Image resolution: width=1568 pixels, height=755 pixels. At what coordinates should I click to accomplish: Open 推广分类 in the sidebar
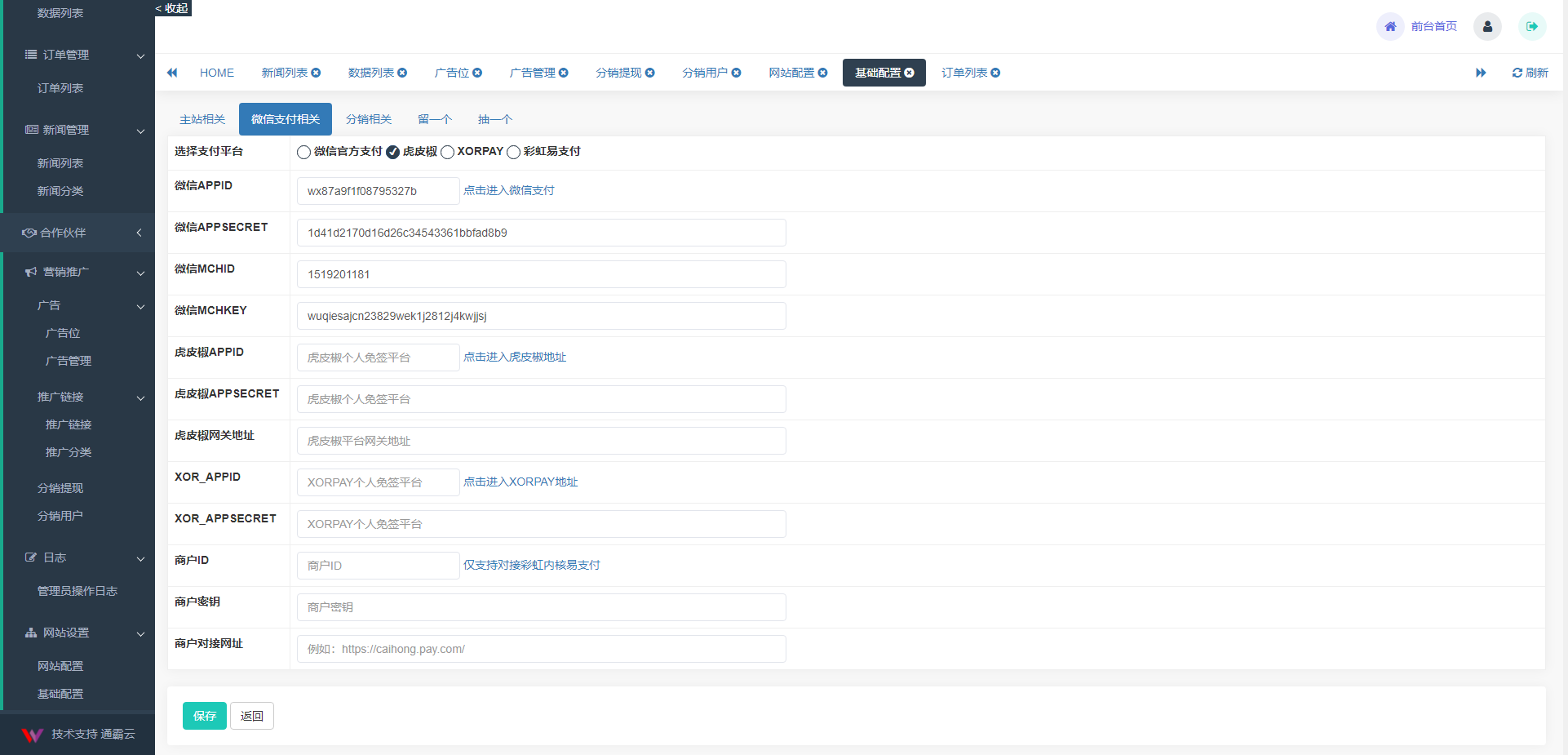[x=69, y=452]
